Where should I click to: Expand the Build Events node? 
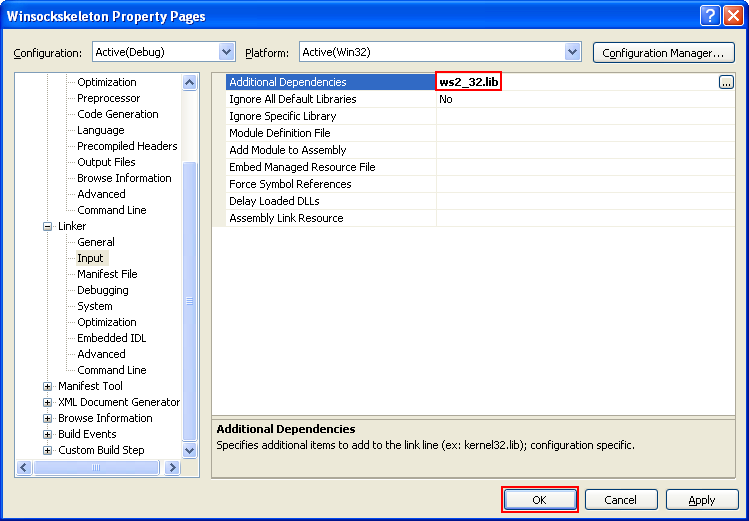click(47, 435)
